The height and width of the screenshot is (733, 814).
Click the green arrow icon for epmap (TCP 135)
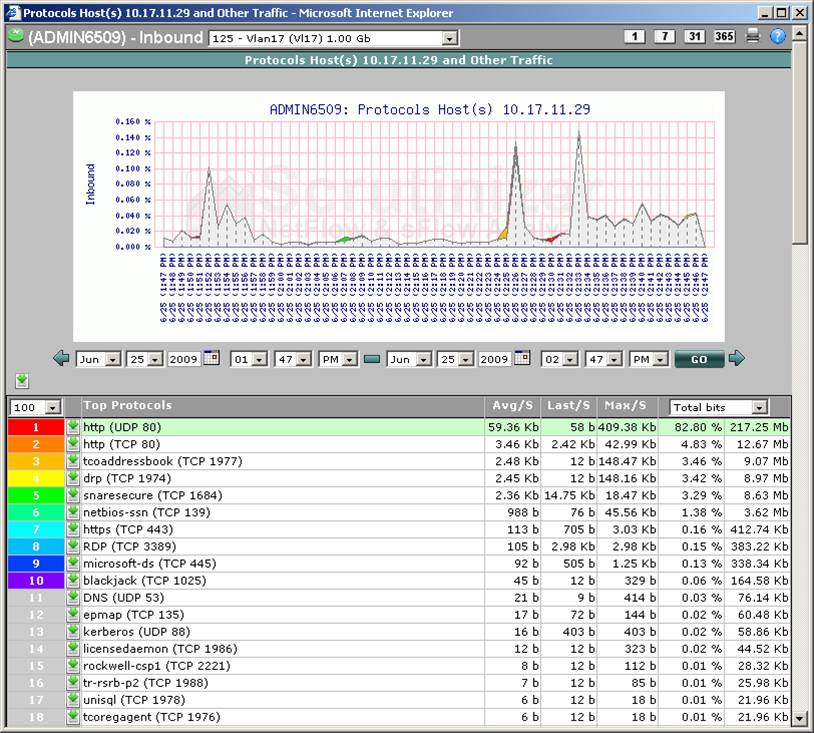(x=73, y=615)
